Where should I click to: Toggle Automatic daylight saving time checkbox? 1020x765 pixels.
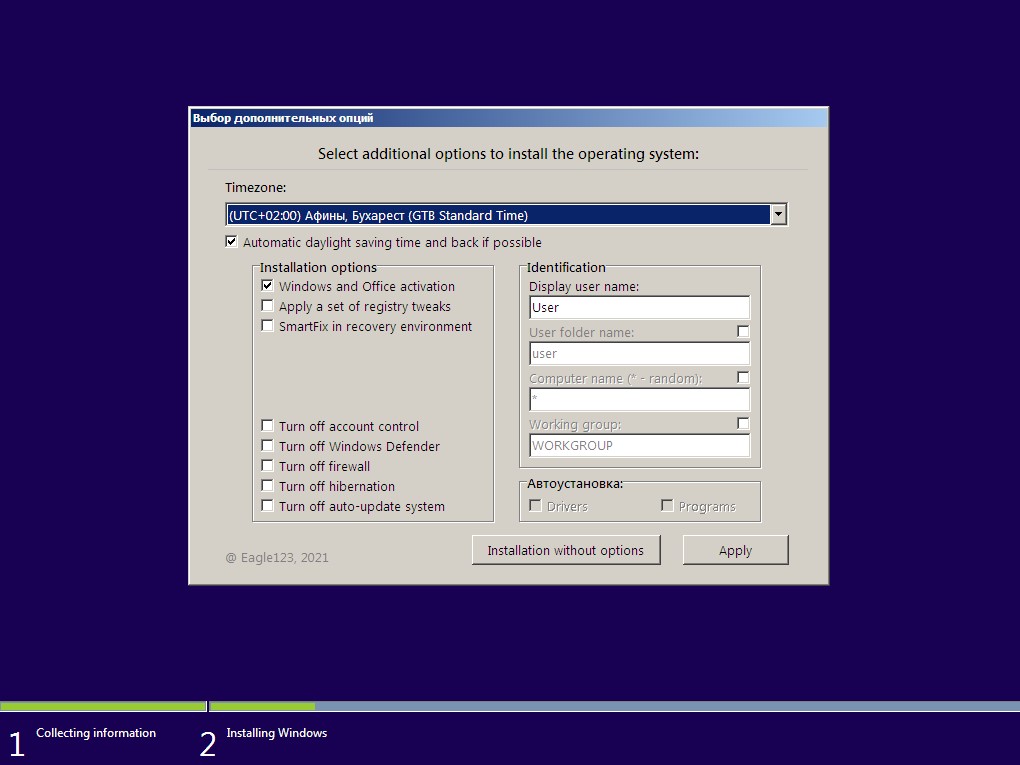231,242
